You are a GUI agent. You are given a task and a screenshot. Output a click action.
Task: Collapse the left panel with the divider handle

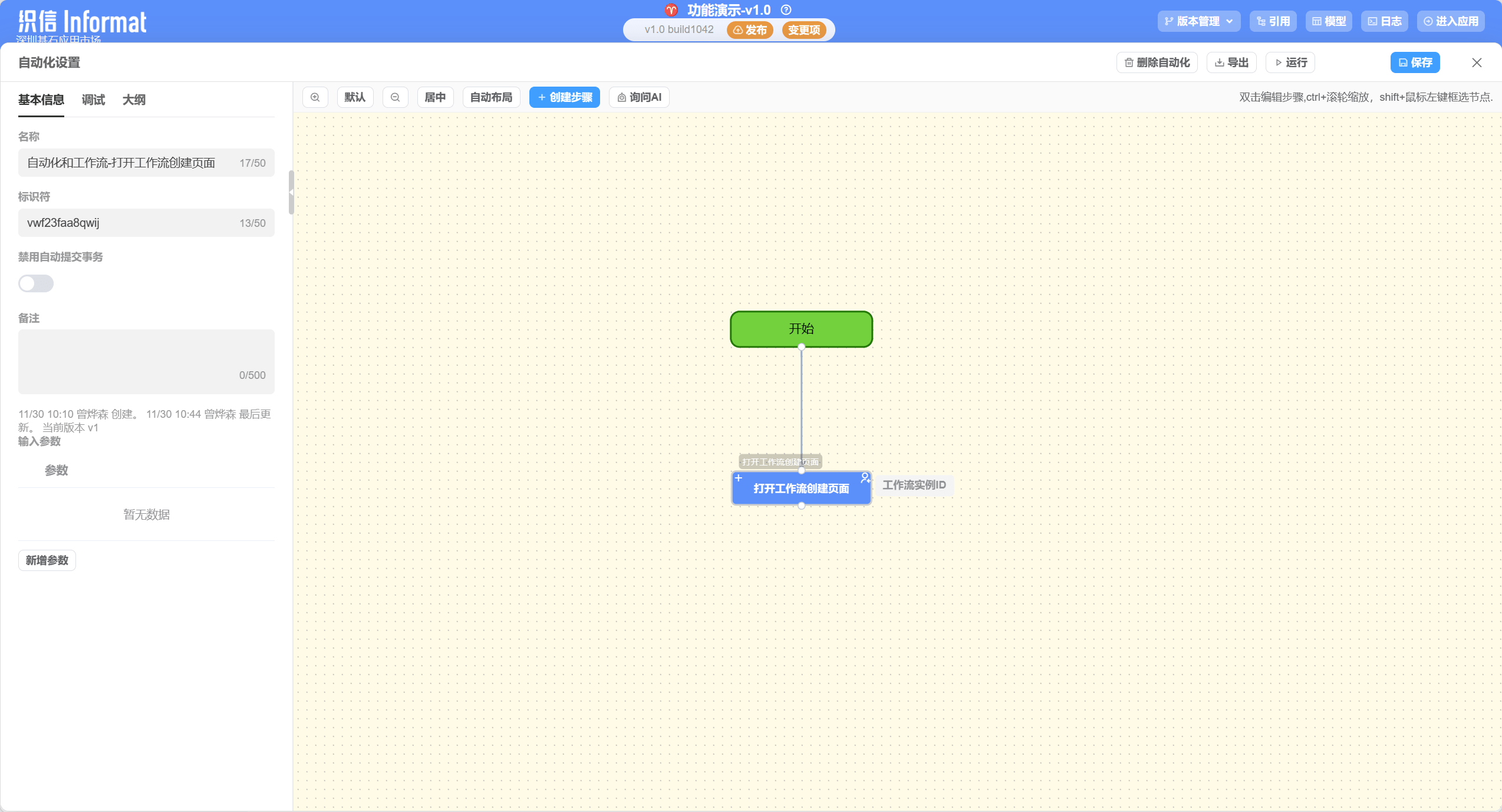click(291, 193)
